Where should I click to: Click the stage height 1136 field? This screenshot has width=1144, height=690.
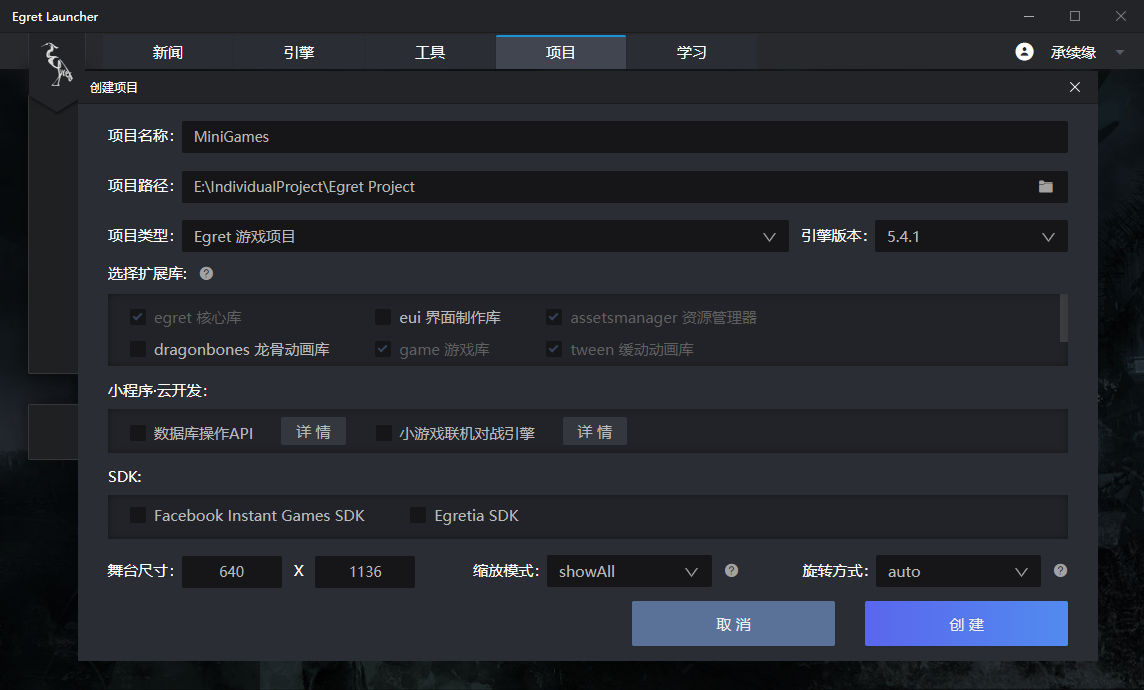(365, 572)
